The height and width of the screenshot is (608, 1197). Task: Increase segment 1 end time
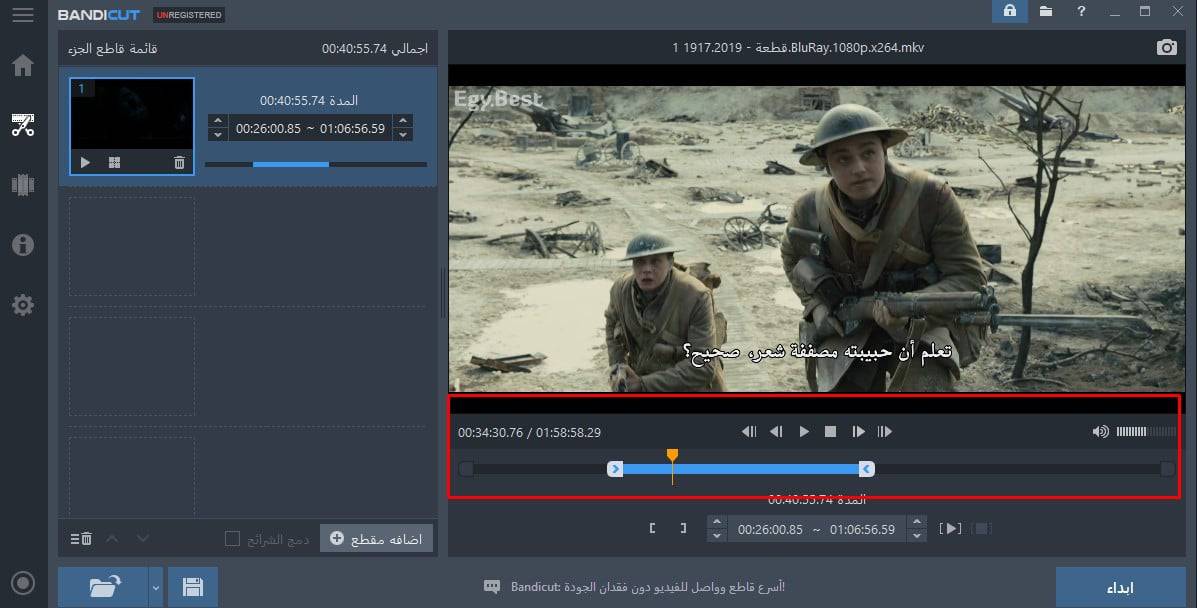point(404,121)
